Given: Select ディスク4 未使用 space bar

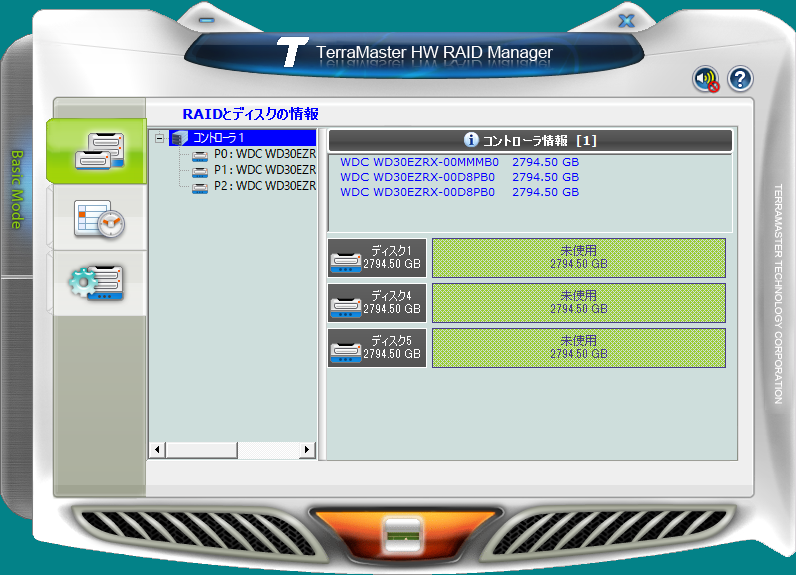Looking at the screenshot, I should 579,303.
